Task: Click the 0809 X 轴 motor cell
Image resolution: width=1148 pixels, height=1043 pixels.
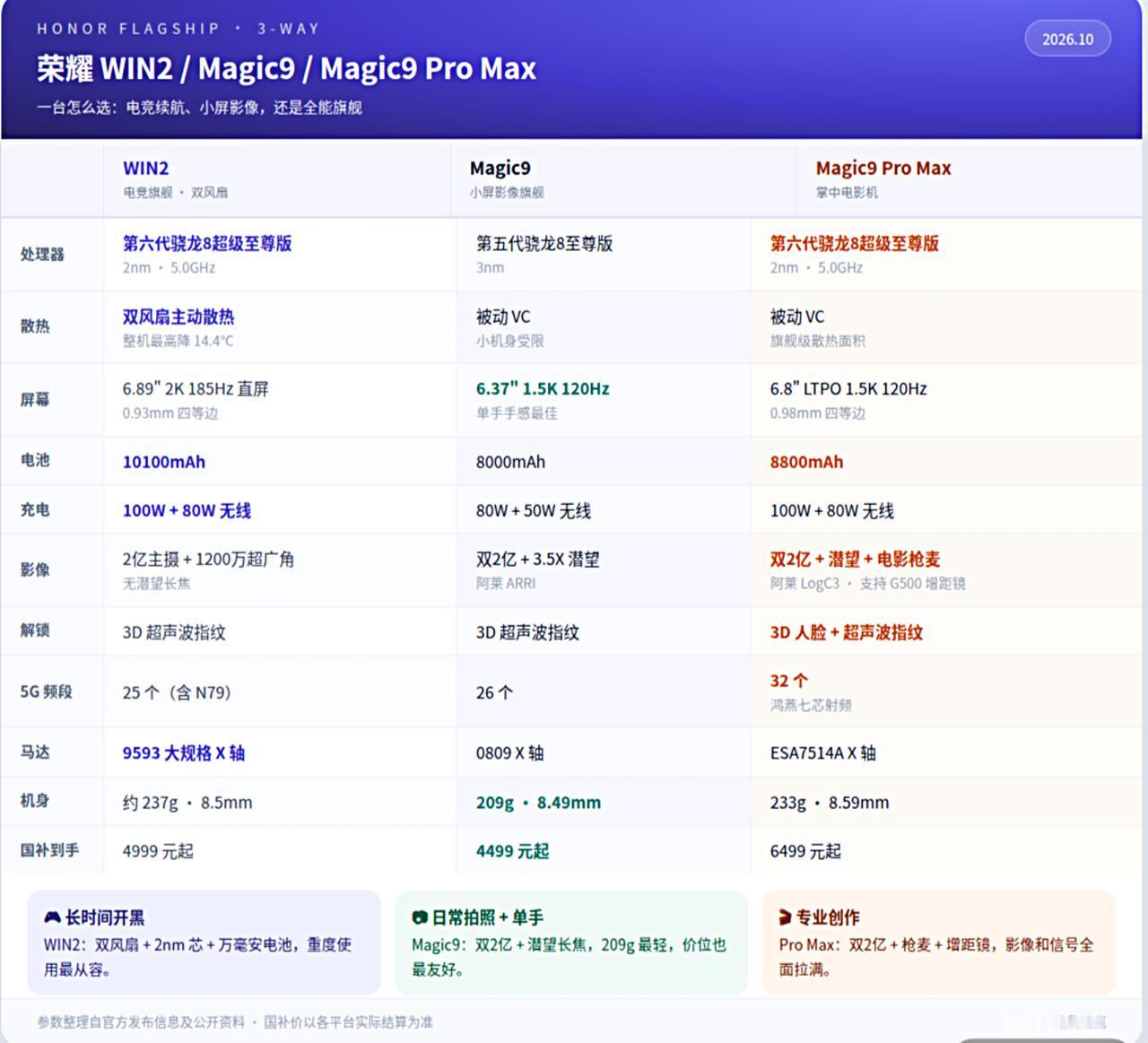Action: point(509,753)
